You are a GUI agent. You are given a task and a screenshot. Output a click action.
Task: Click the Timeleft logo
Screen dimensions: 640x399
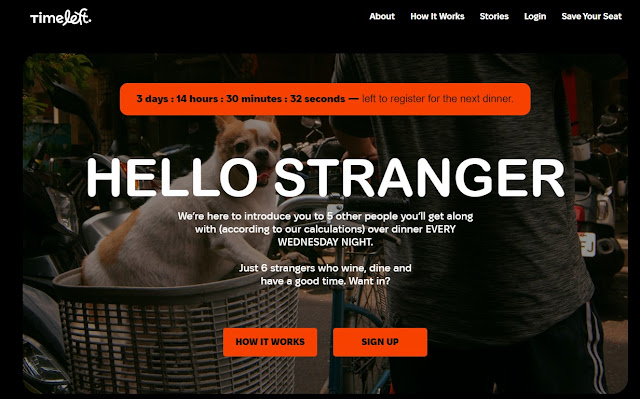point(60,18)
